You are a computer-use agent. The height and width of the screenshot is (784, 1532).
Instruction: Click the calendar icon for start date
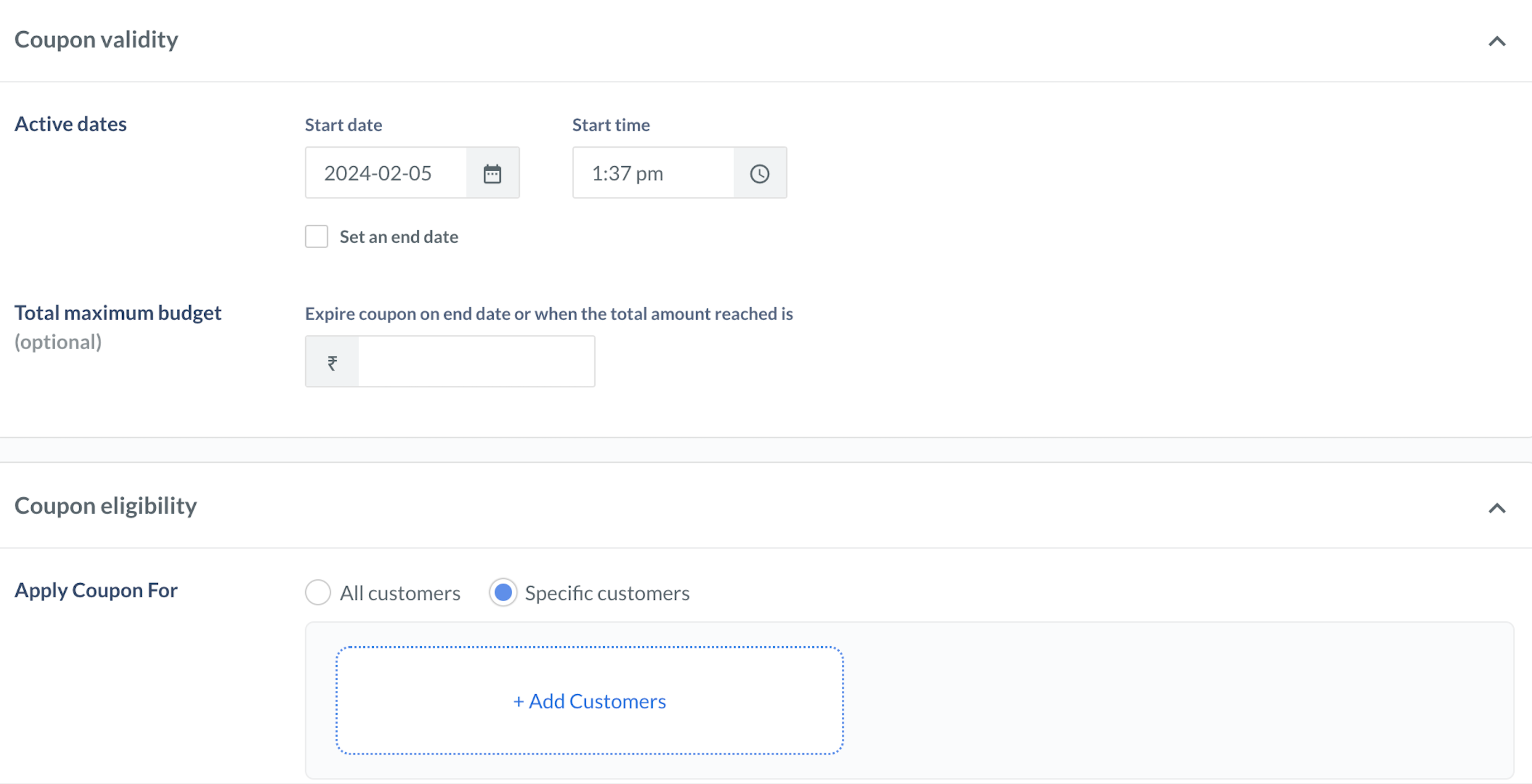tap(492, 172)
